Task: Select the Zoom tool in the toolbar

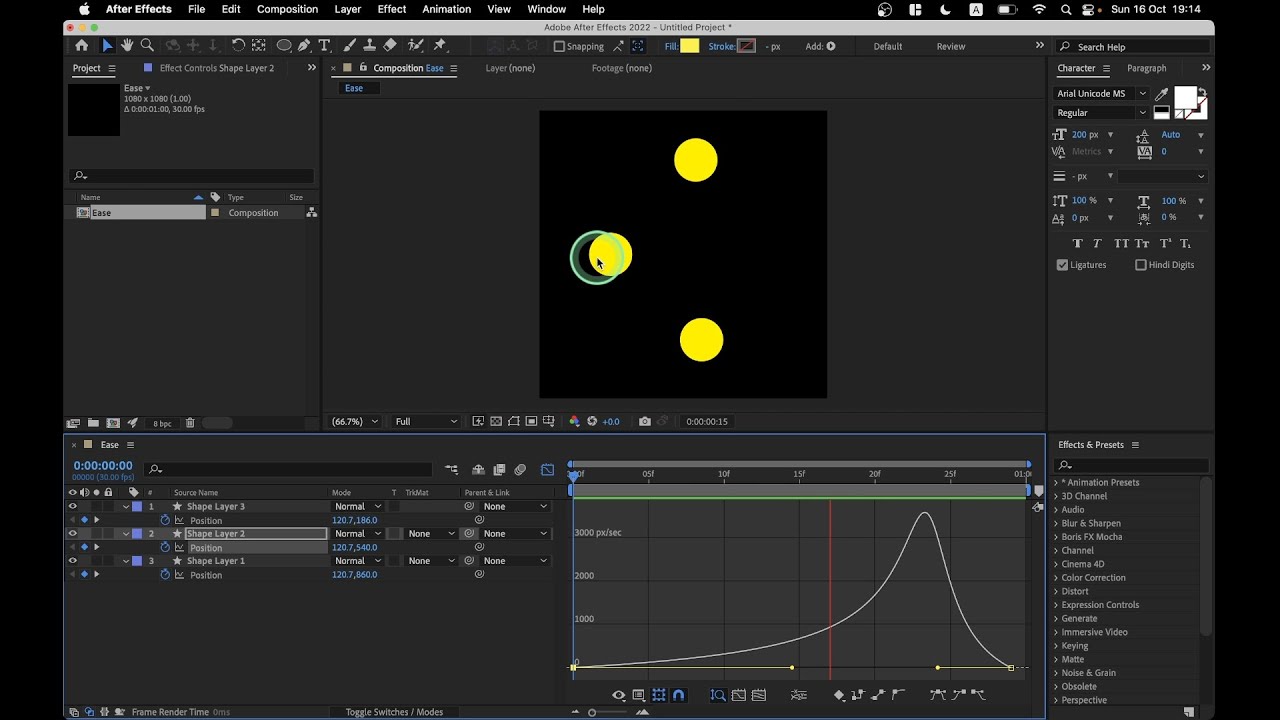Action: click(147, 46)
